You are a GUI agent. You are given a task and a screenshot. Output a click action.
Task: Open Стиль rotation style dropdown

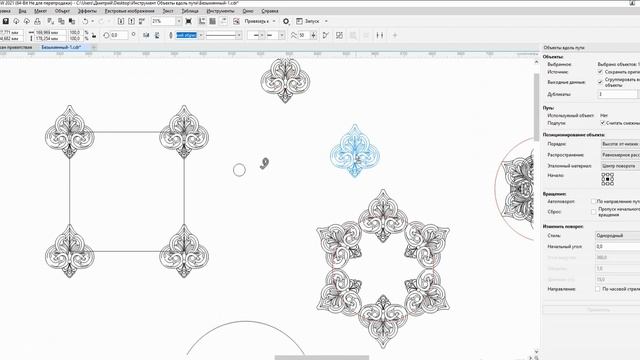coord(618,236)
